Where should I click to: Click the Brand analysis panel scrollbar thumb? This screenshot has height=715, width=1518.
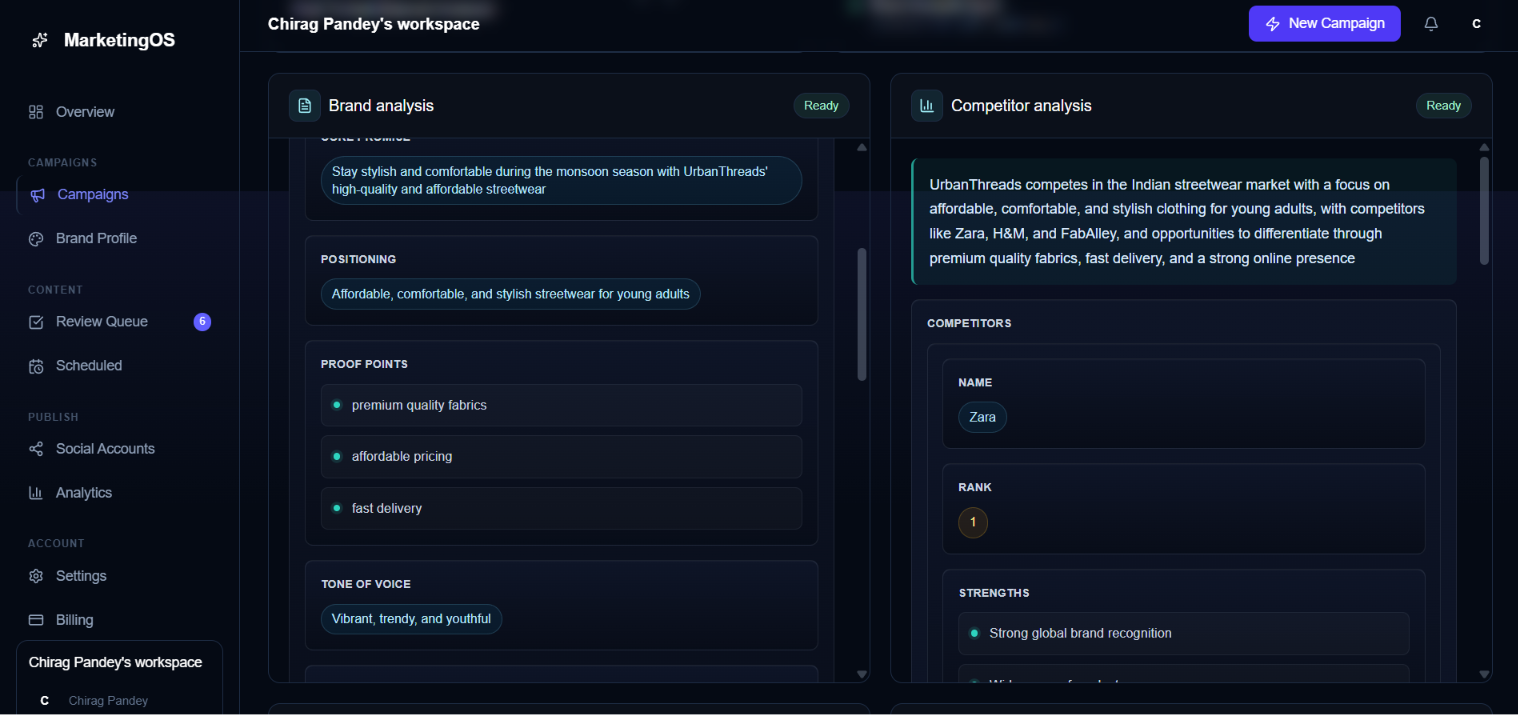coord(862,314)
